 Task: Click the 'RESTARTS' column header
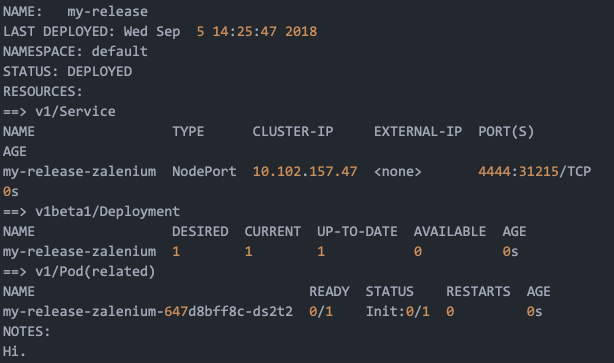tap(478, 291)
